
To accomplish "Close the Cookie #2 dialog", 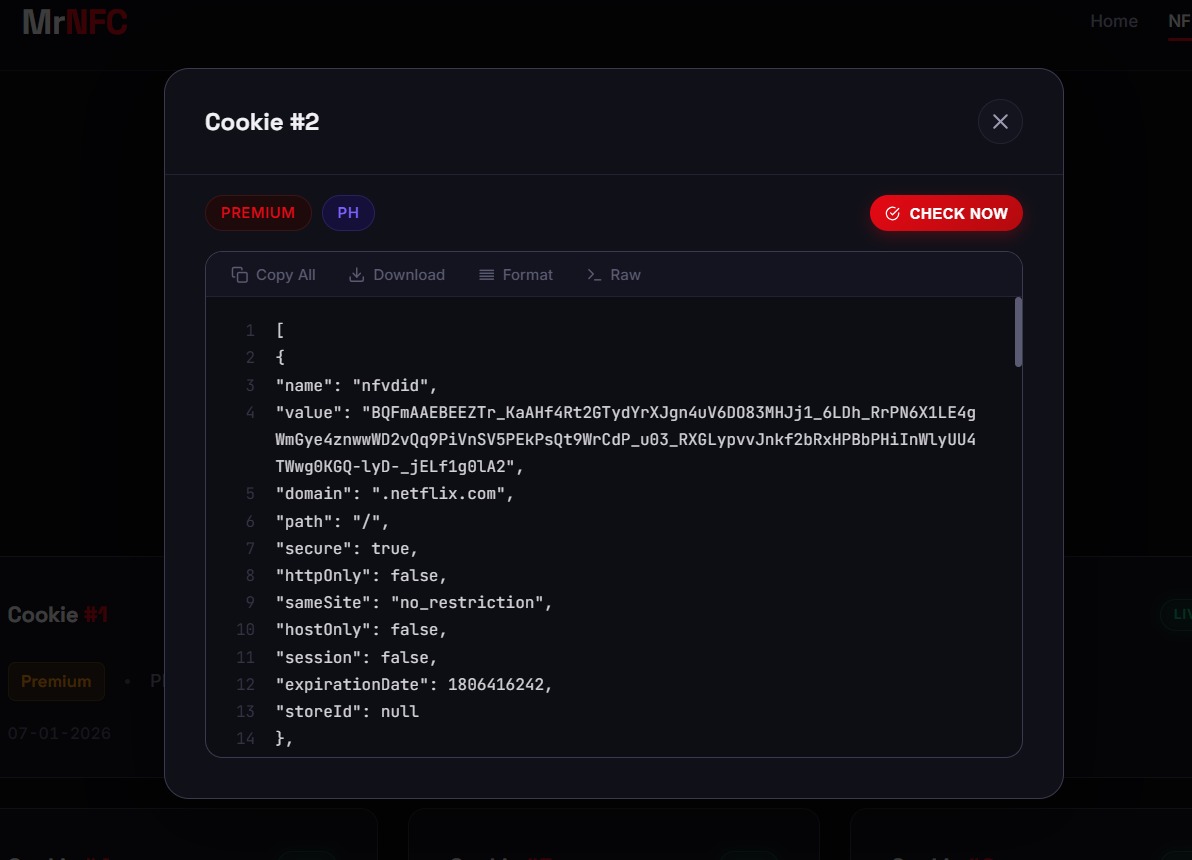I will tap(1000, 122).
